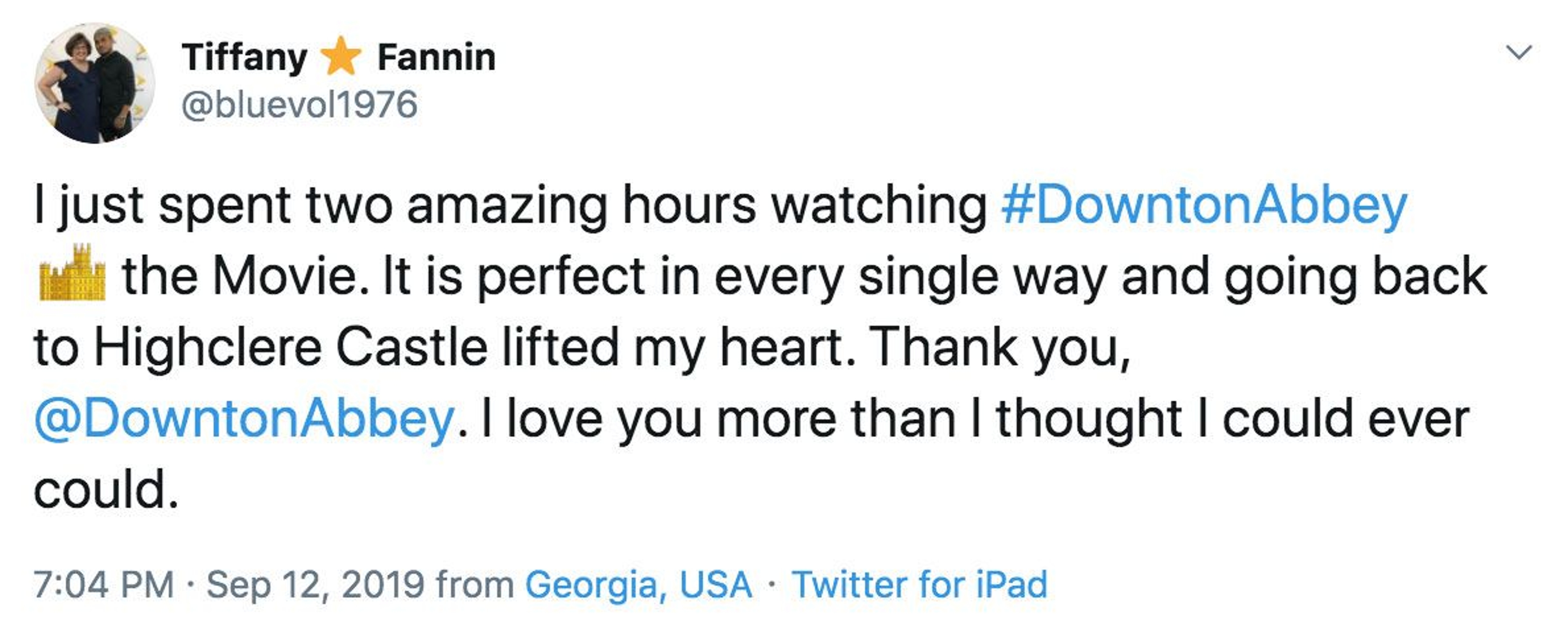Click the word 'Fannin' in the header
Image resolution: width=1568 pixels, height=641 pixels.
coord(437,57)
